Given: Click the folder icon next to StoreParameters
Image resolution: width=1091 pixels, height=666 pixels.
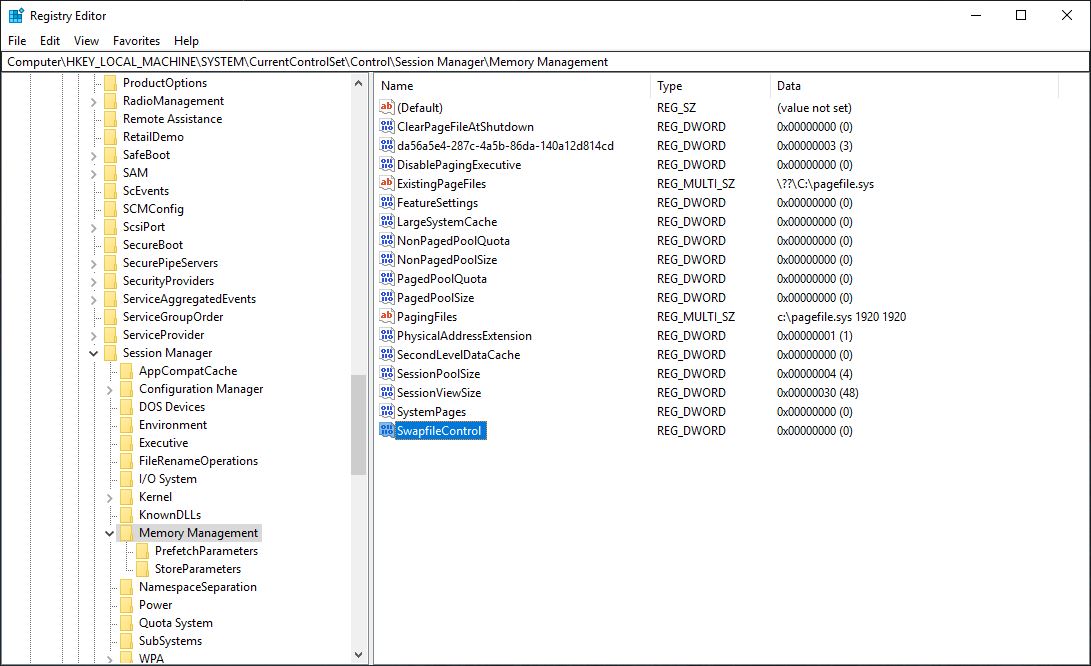Looking at the screenshot, I should (x=143, y=569).
